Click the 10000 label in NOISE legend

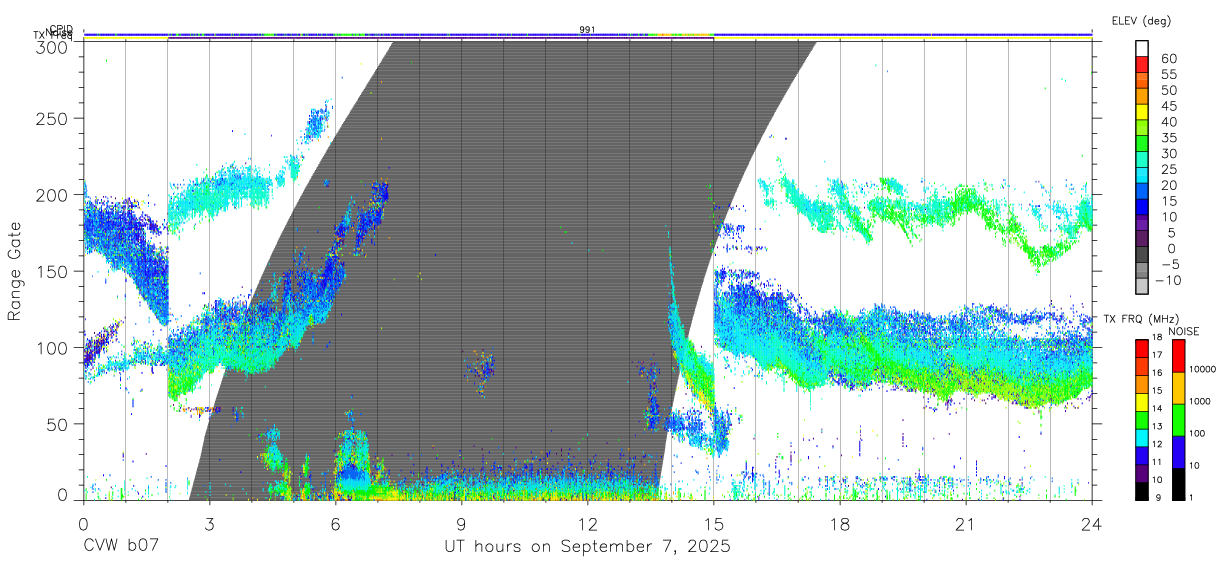point(1205,369)
